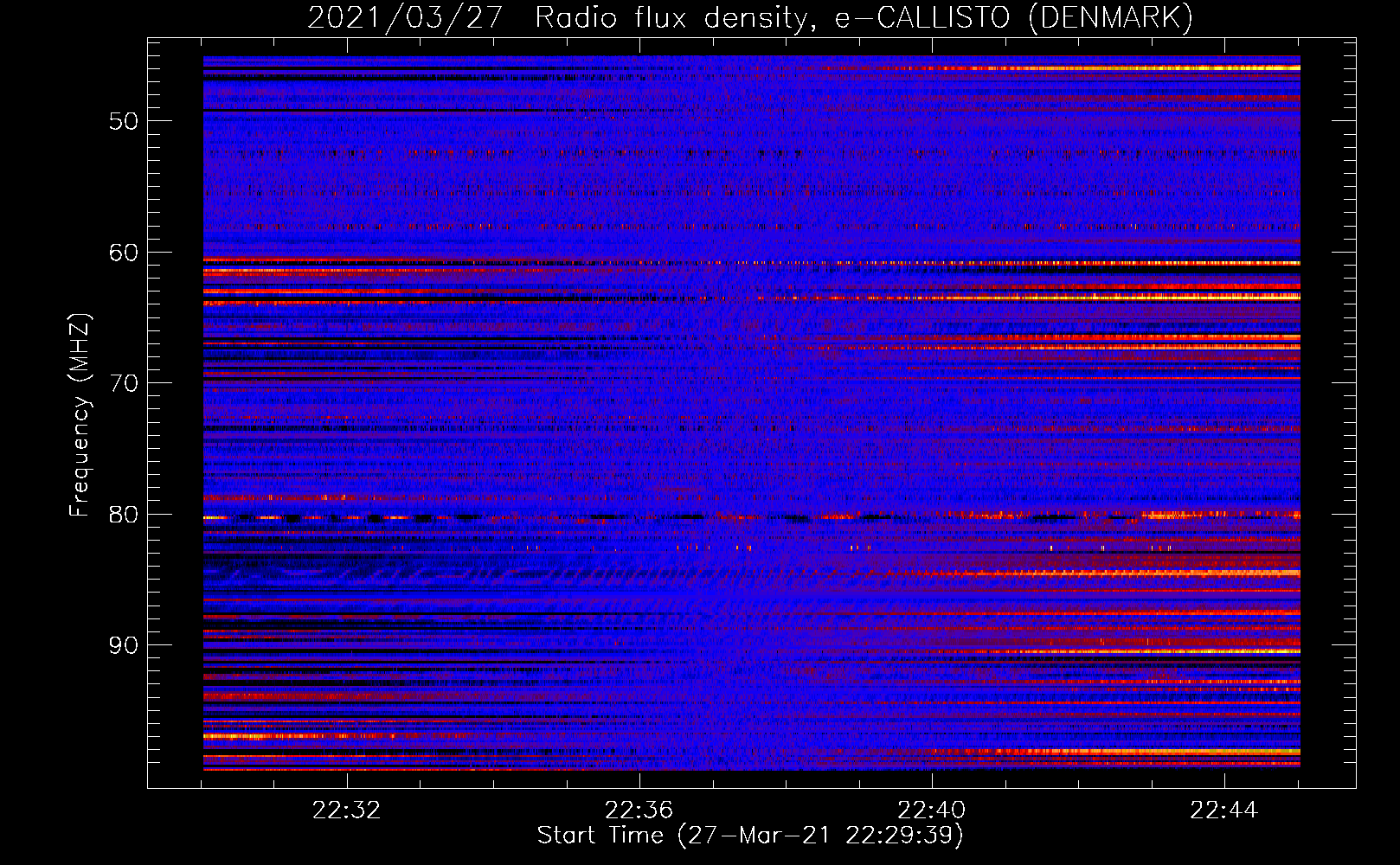Click the 60 frequency tick label
This screenshot has height=865, width=1400.
[x=123, y=253]
